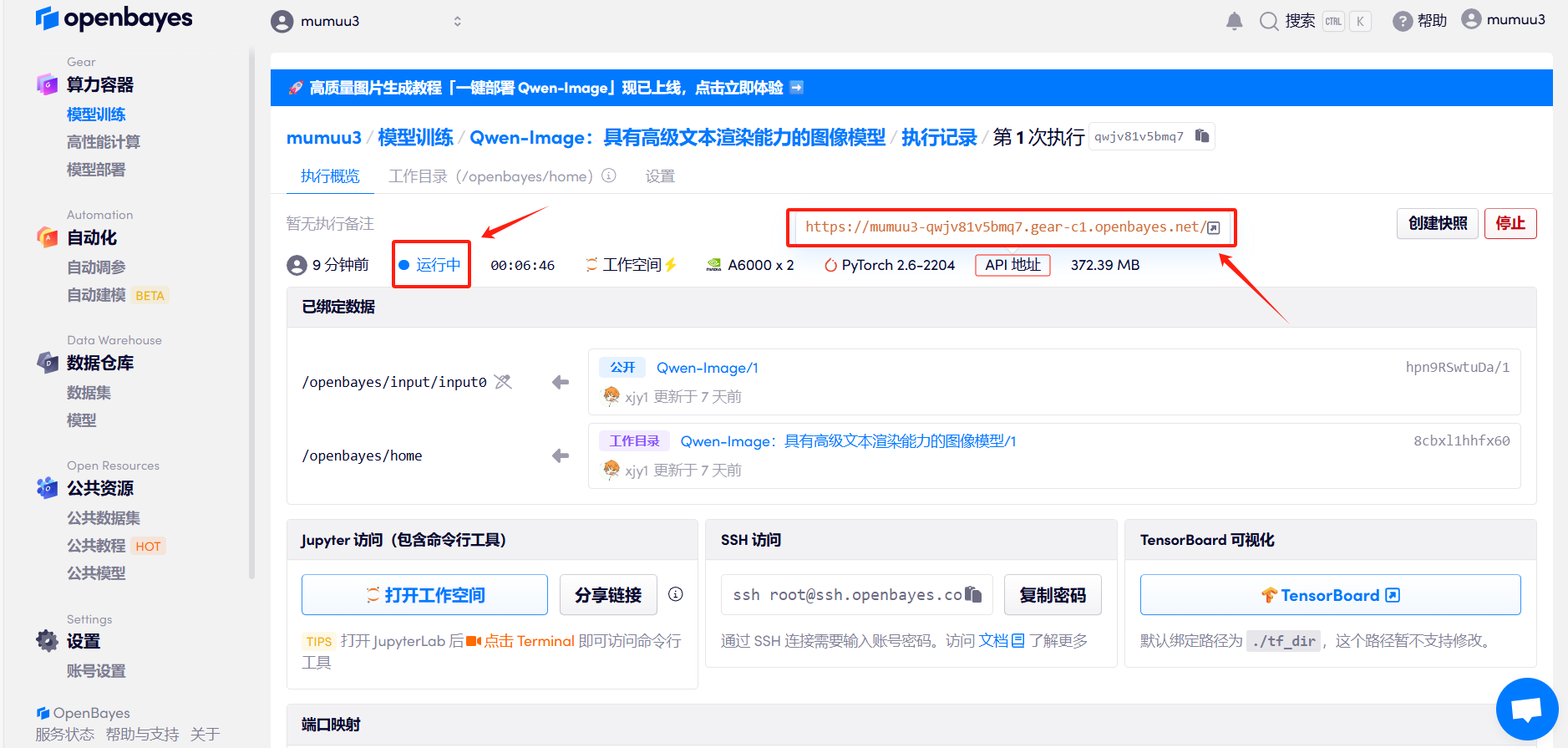This screenshot has width=1568, height=748.
Task: Click the banner arrow icon after 点击立即体验
Action: tap(796, 87)
